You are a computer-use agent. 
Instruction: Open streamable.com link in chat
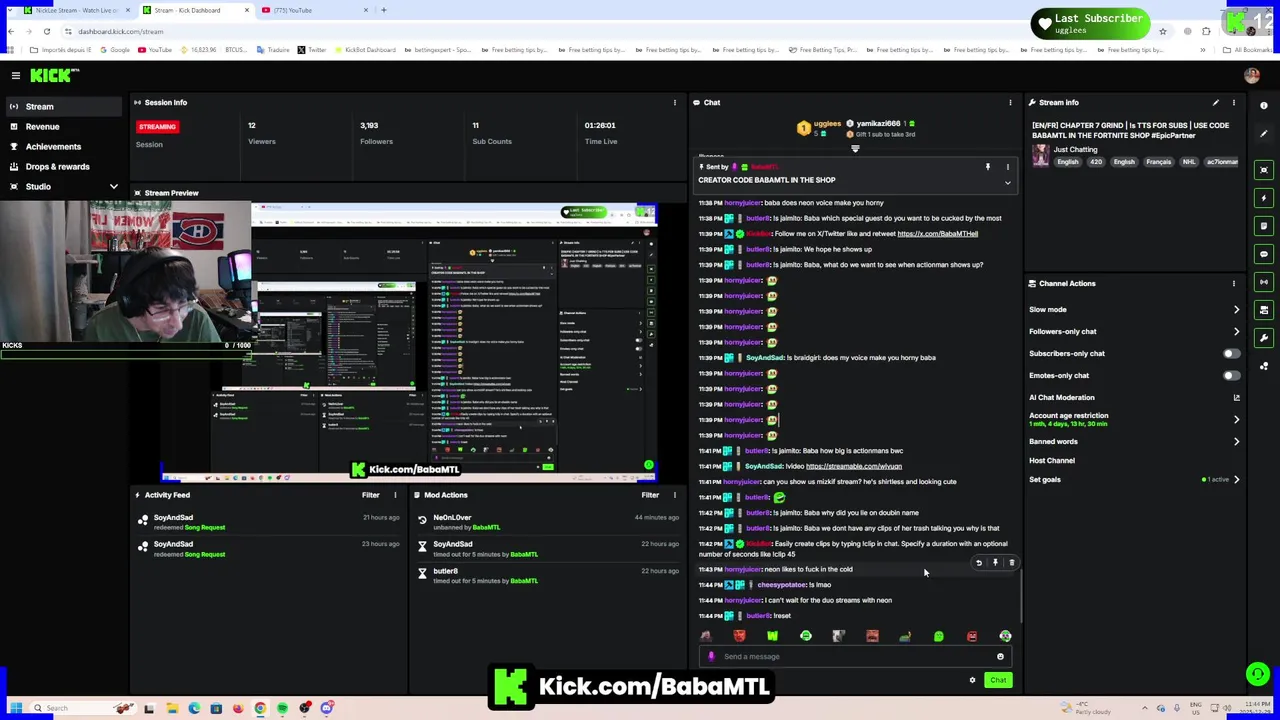click(853, 466)
